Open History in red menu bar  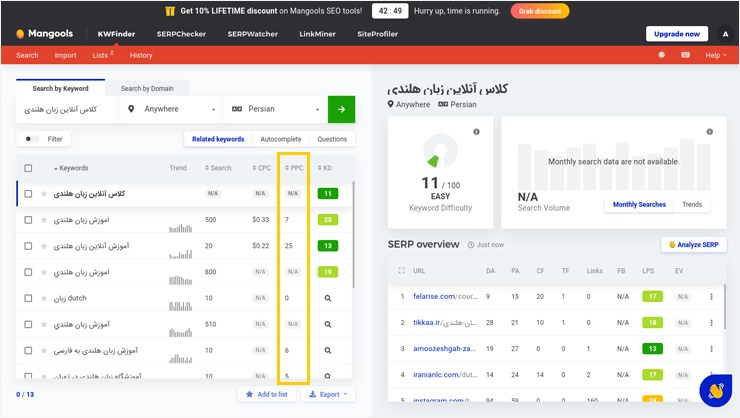point(141,55)
